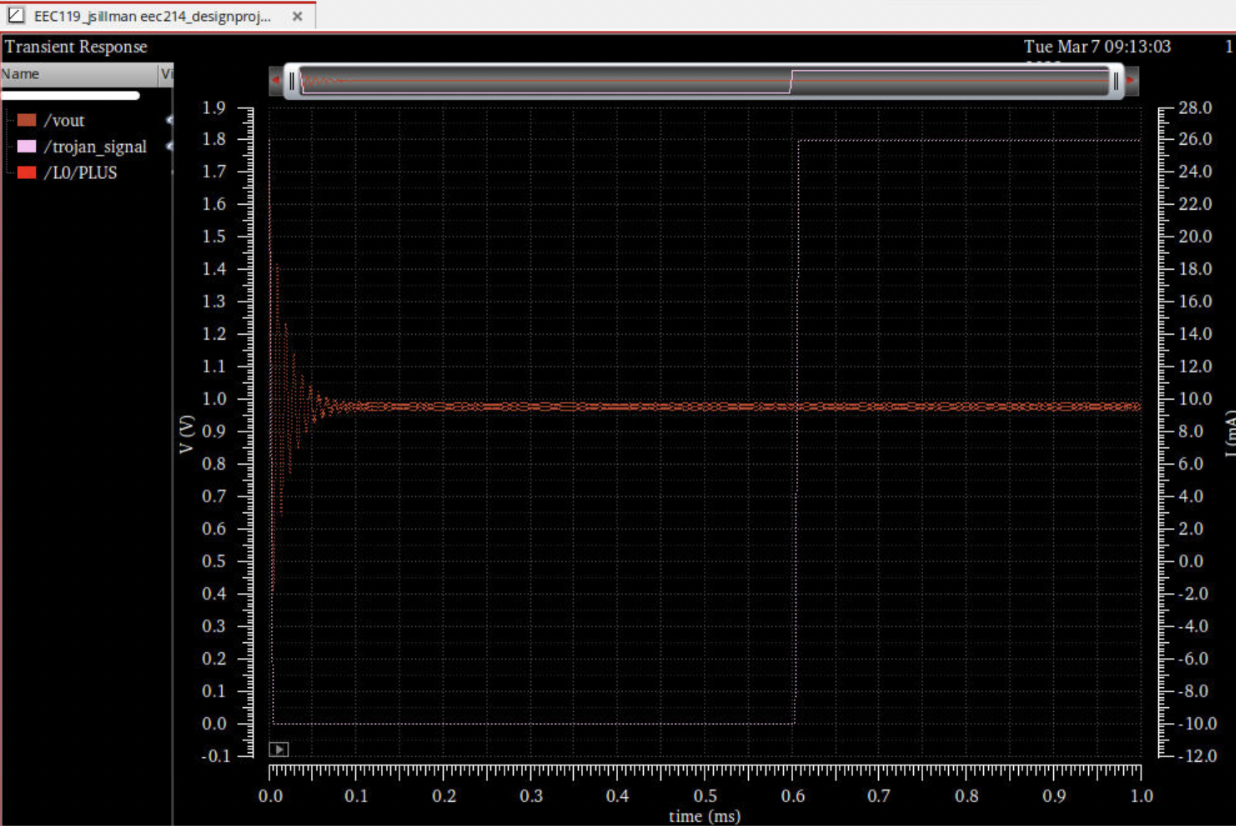Click the right handle of the zoom slider
The width and height of the screenshot is (1236, 826).
point(1115,81)
